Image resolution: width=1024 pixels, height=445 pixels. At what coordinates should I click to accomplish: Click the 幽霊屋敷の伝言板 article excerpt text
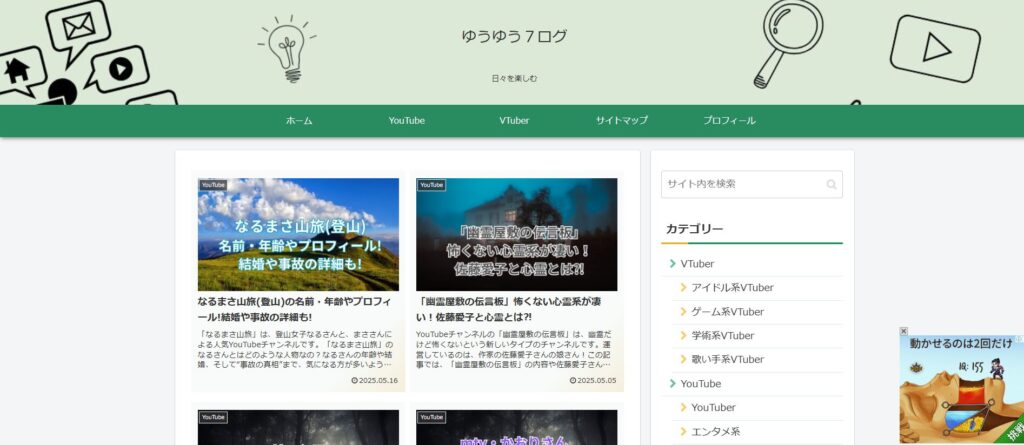pyautogui.click(x=515, y=349)
